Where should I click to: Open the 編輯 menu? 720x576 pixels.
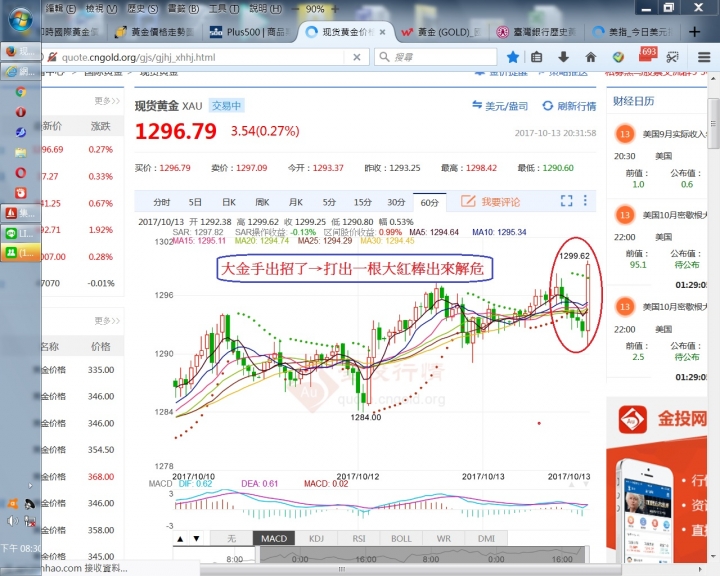tap(61, 8)
